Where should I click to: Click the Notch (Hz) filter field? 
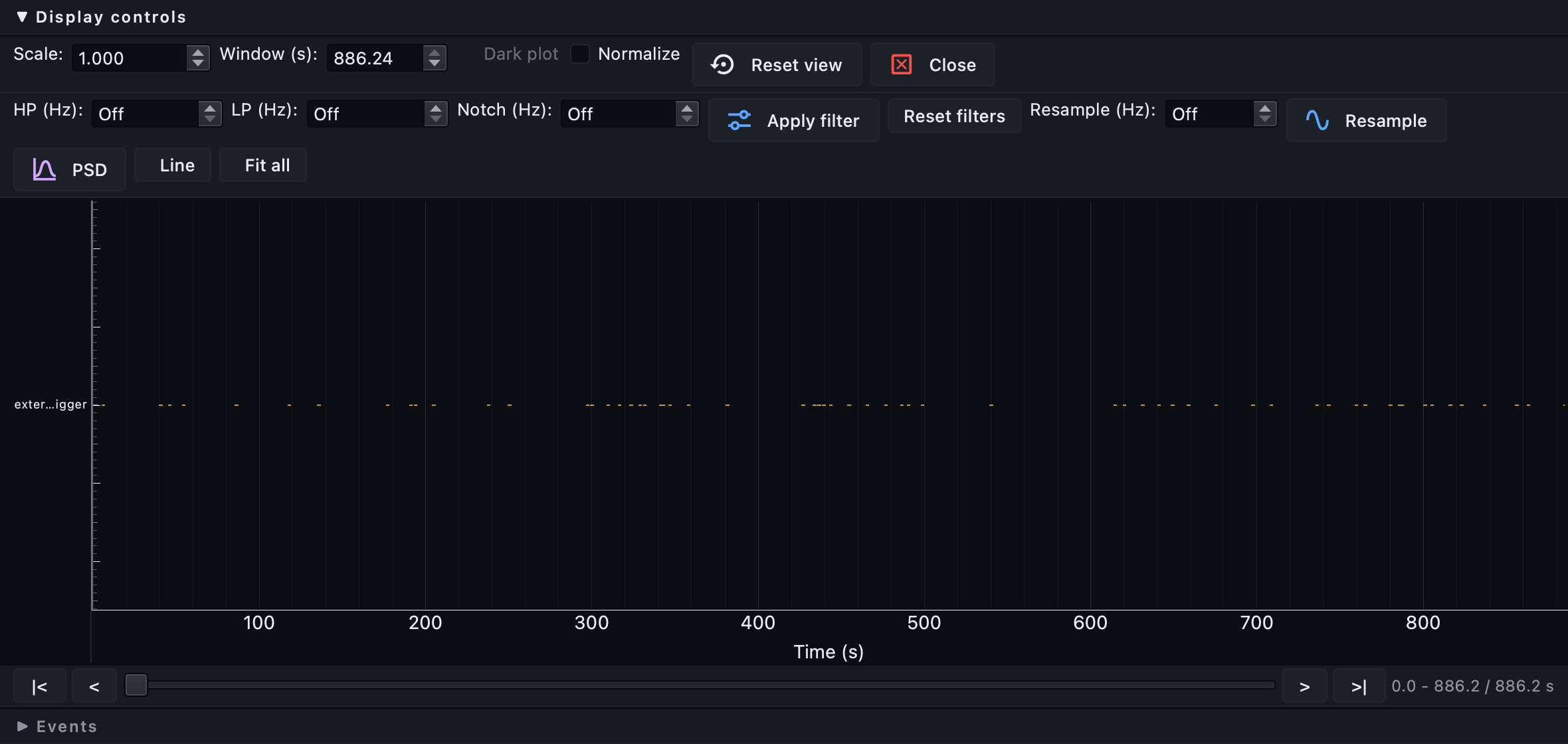click(618, 114)
